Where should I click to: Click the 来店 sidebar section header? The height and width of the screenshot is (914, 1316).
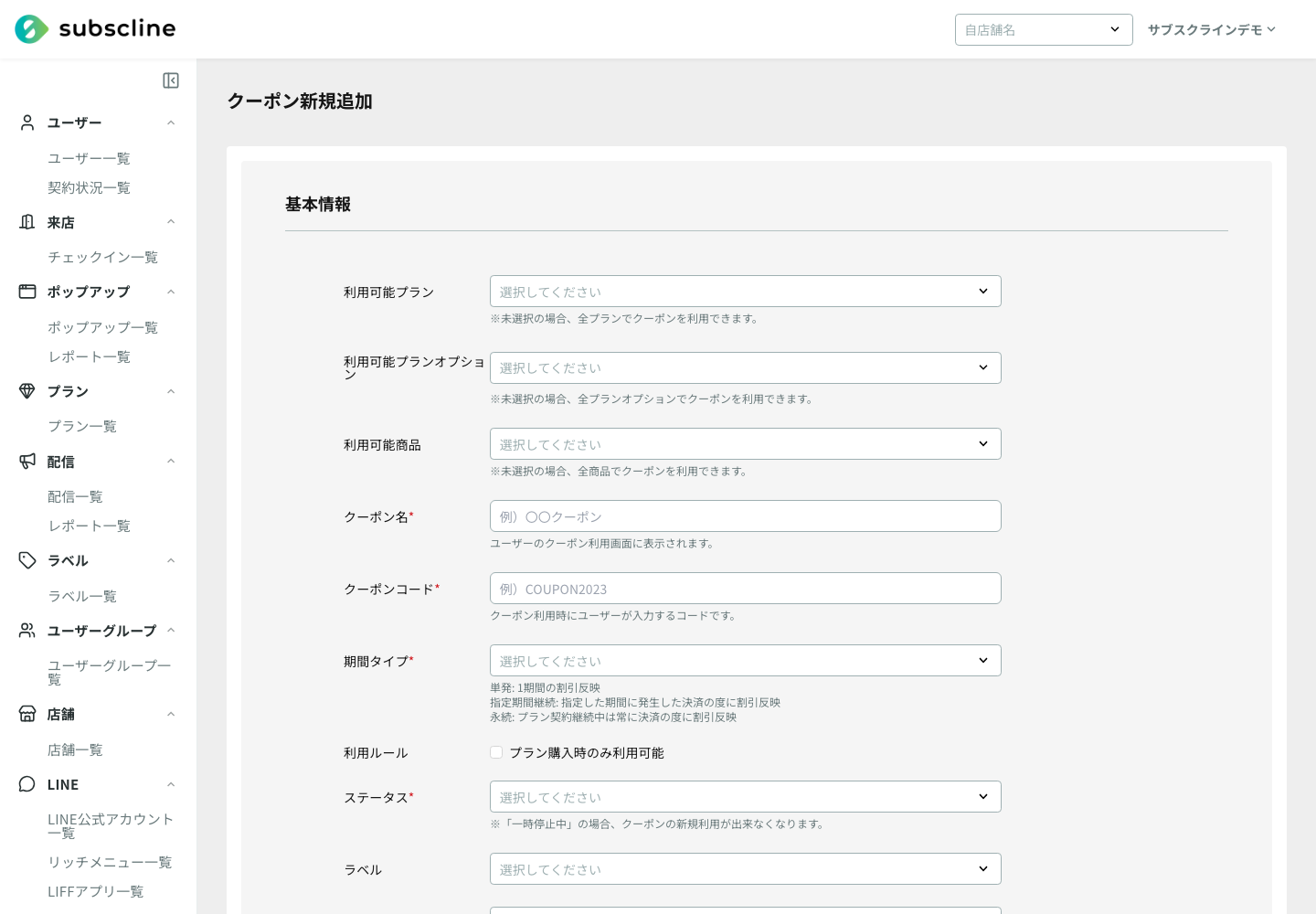click(98, 222)
